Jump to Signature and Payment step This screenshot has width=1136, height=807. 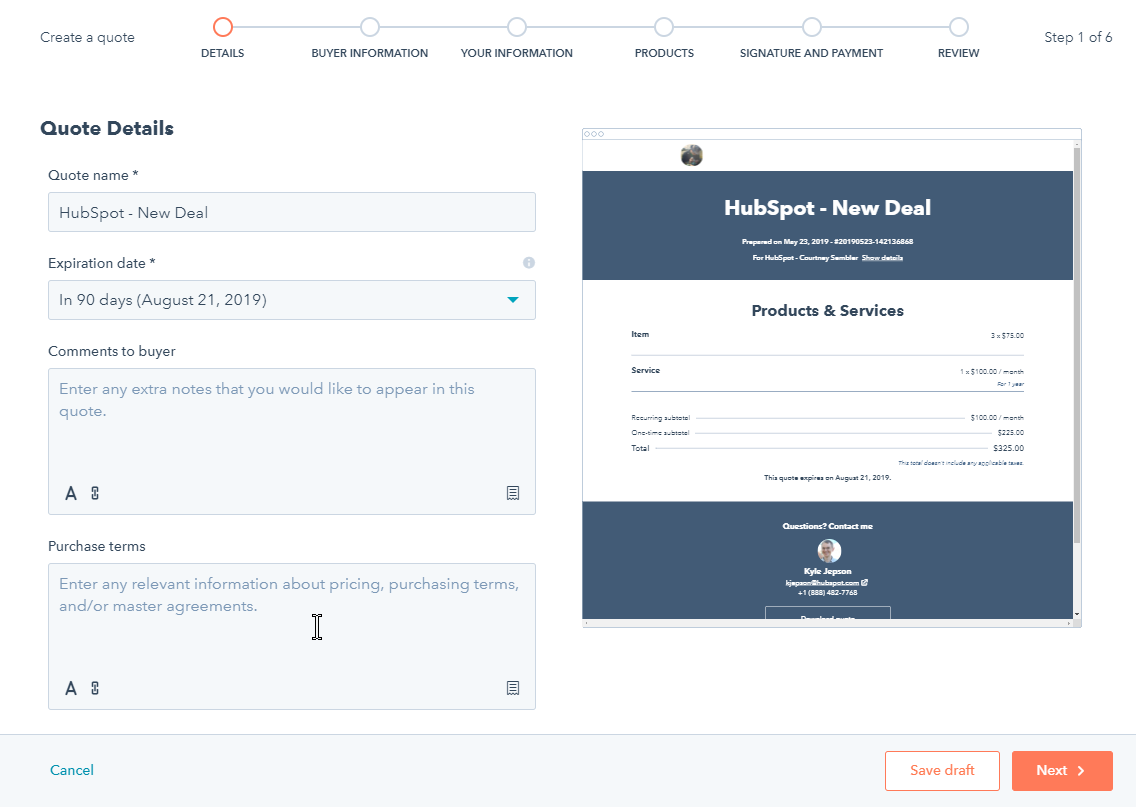click(812, 27)
